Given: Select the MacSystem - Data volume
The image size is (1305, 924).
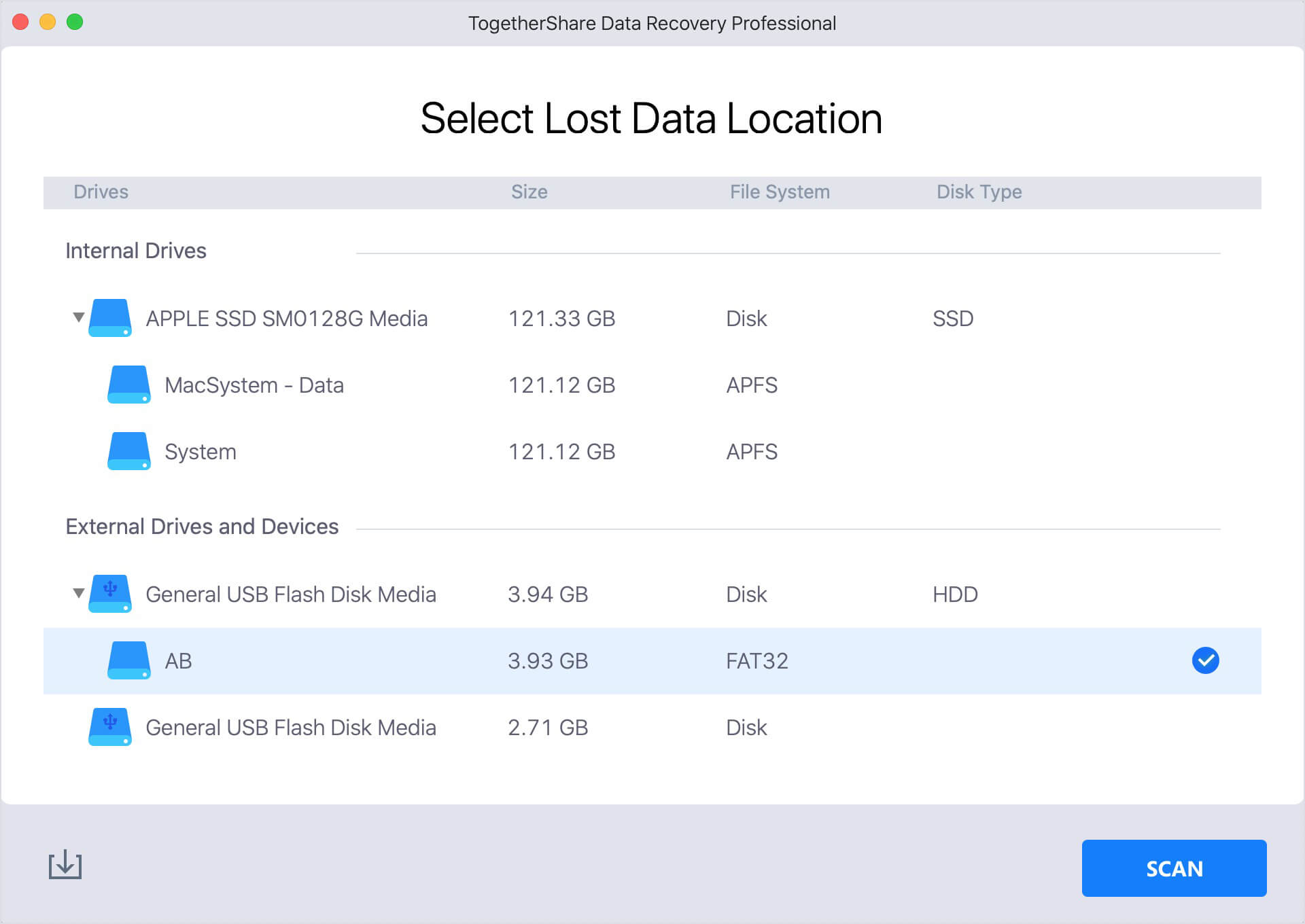Looking at the screenshot, I should 254,385.
